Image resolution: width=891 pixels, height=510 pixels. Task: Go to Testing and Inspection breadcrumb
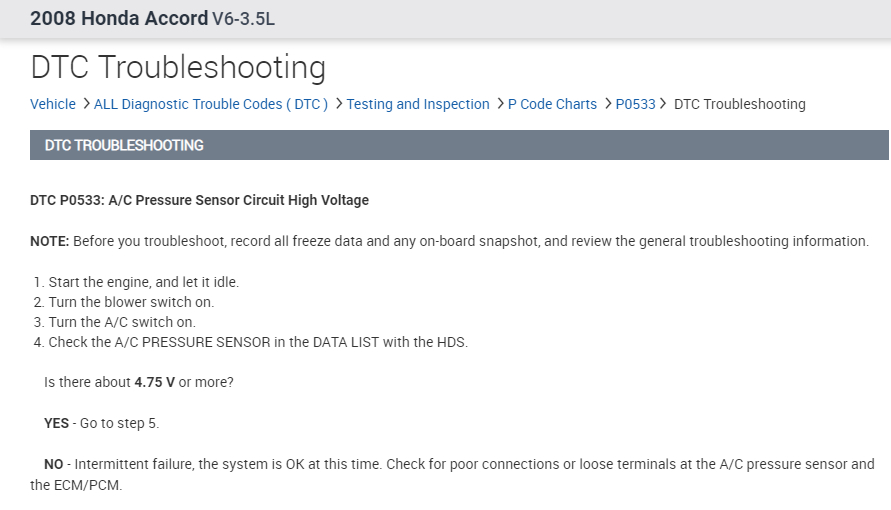coord(418,104)
